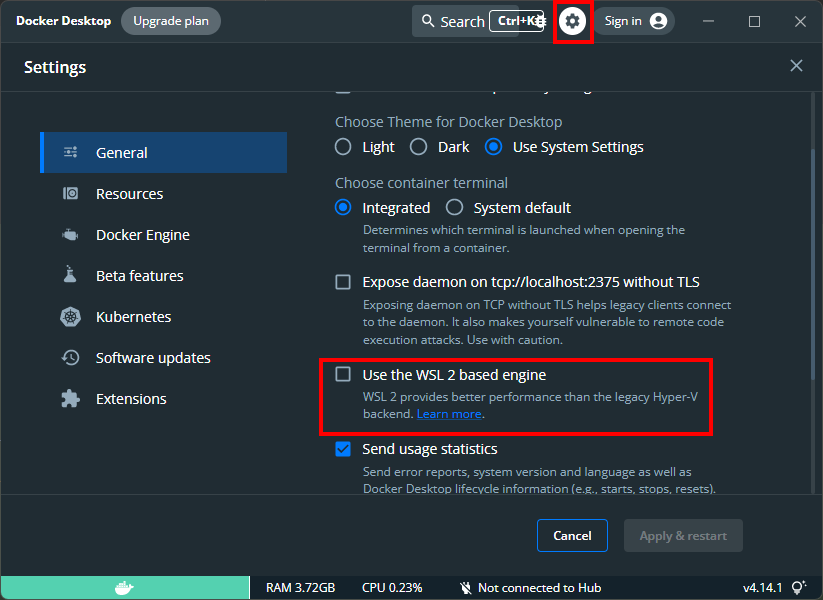The image size is (823, 600).
Task: Maximize the Docker Desktop window
Action: [x=754, y=21]
